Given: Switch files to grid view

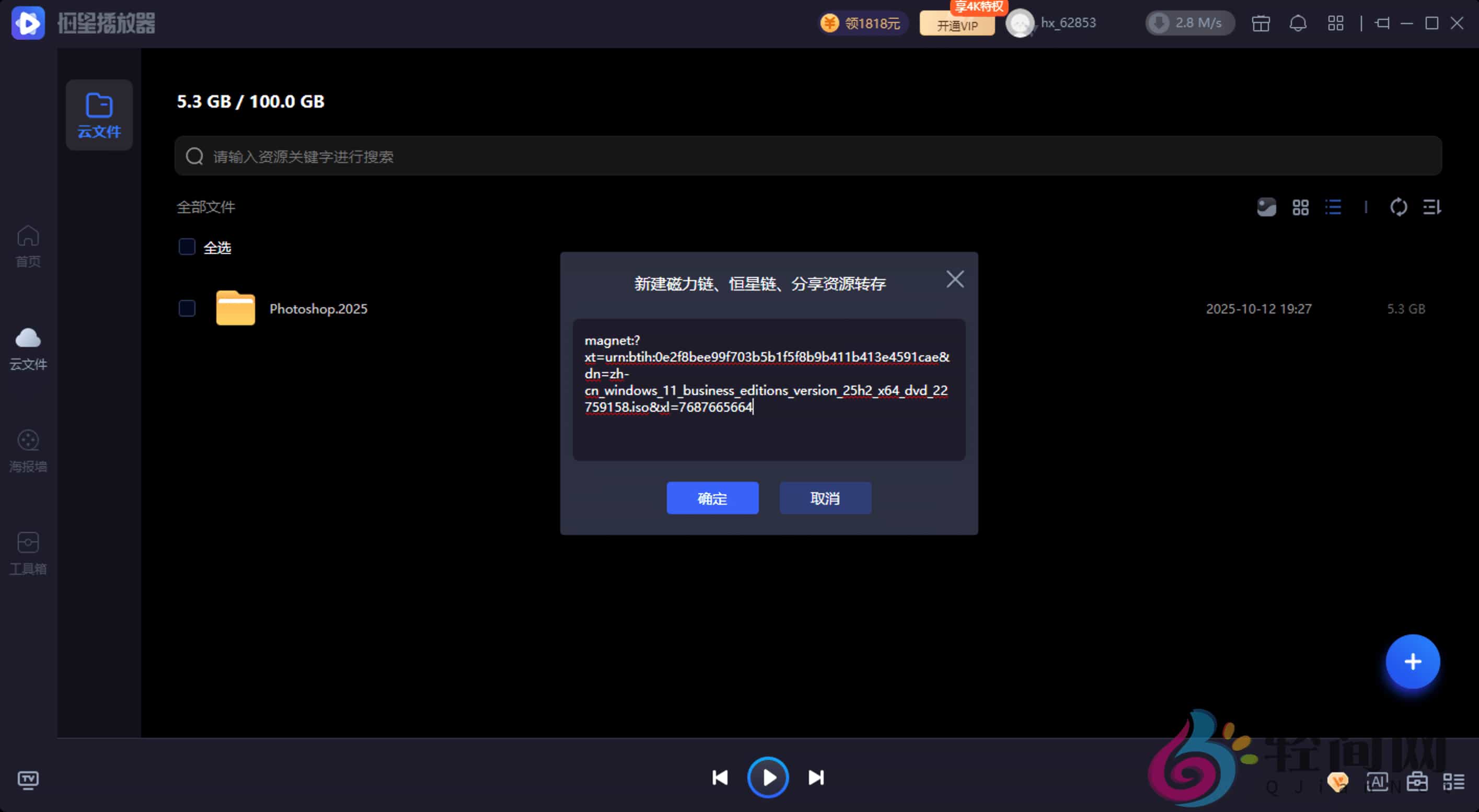Looking at the screenshot, I should click(x=1300, y=207).
